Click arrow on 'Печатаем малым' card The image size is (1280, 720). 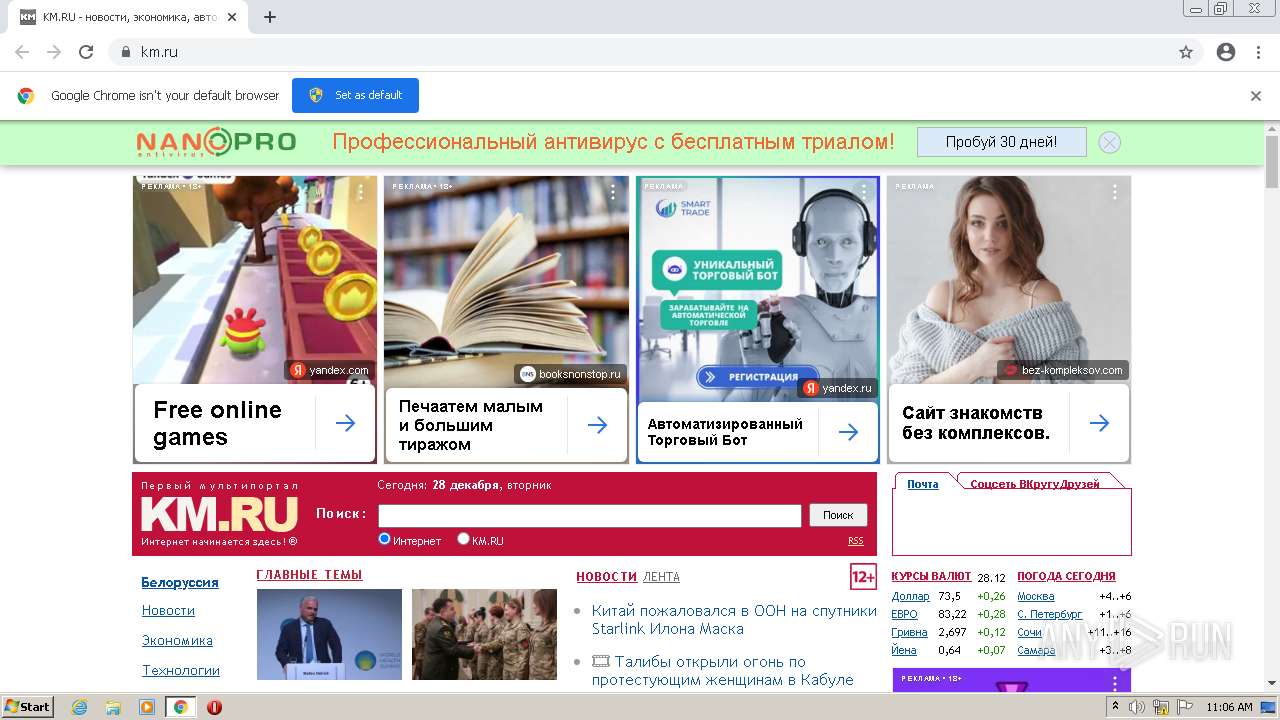coord(597,425)
